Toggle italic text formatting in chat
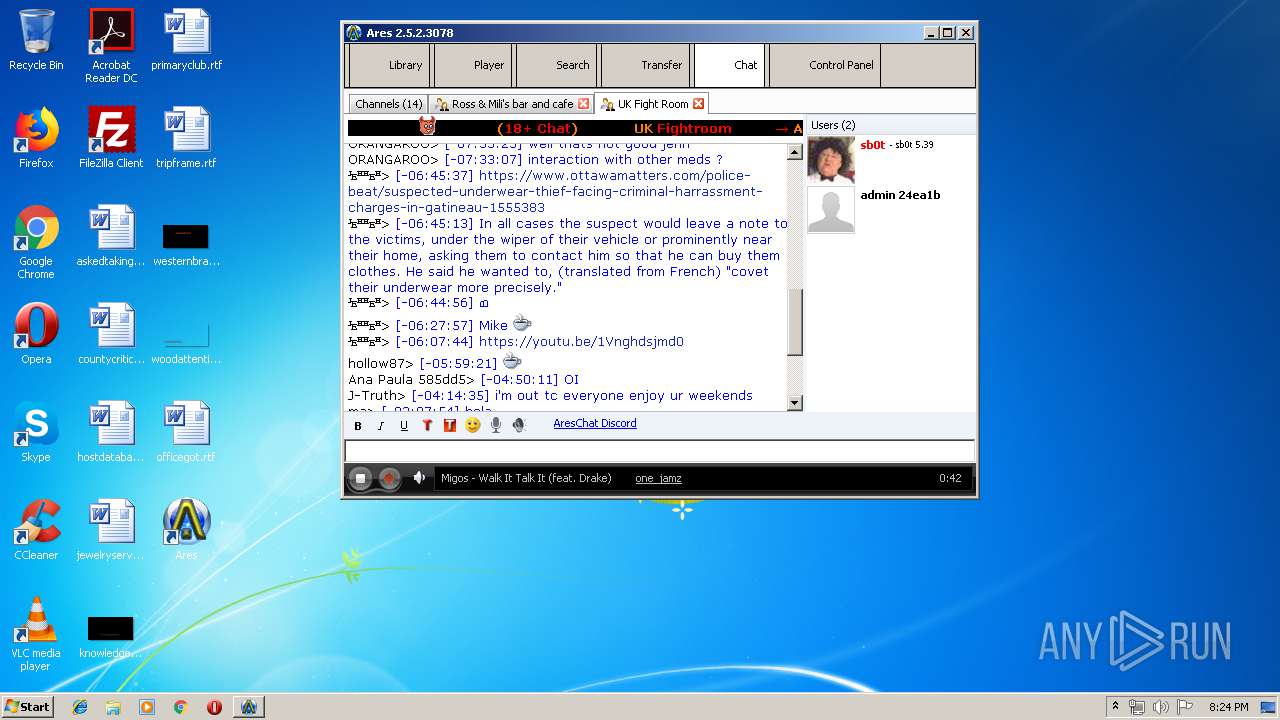The height and width of the screenshot is (720, 1280). 381,425
